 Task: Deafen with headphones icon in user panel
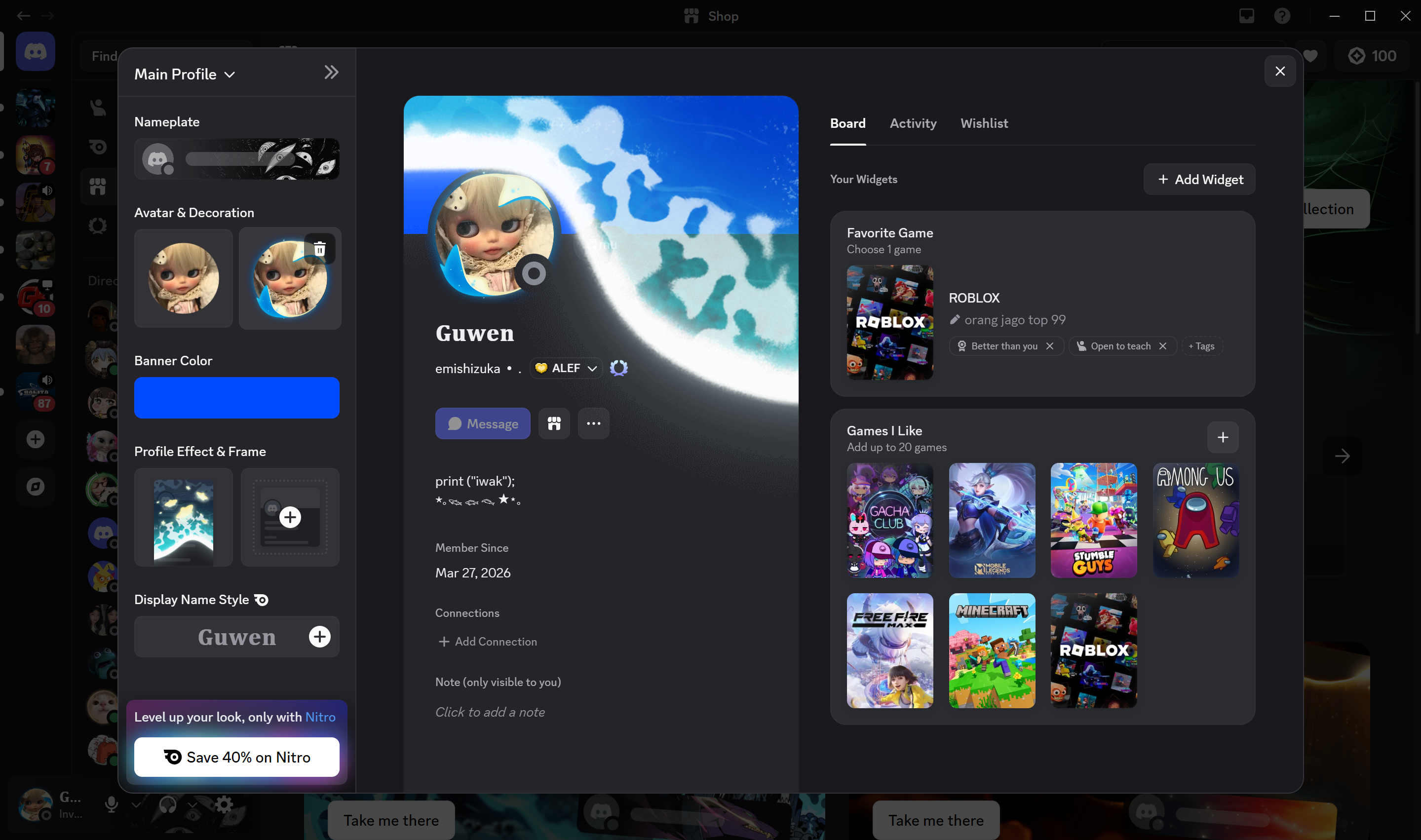[167, 804]
